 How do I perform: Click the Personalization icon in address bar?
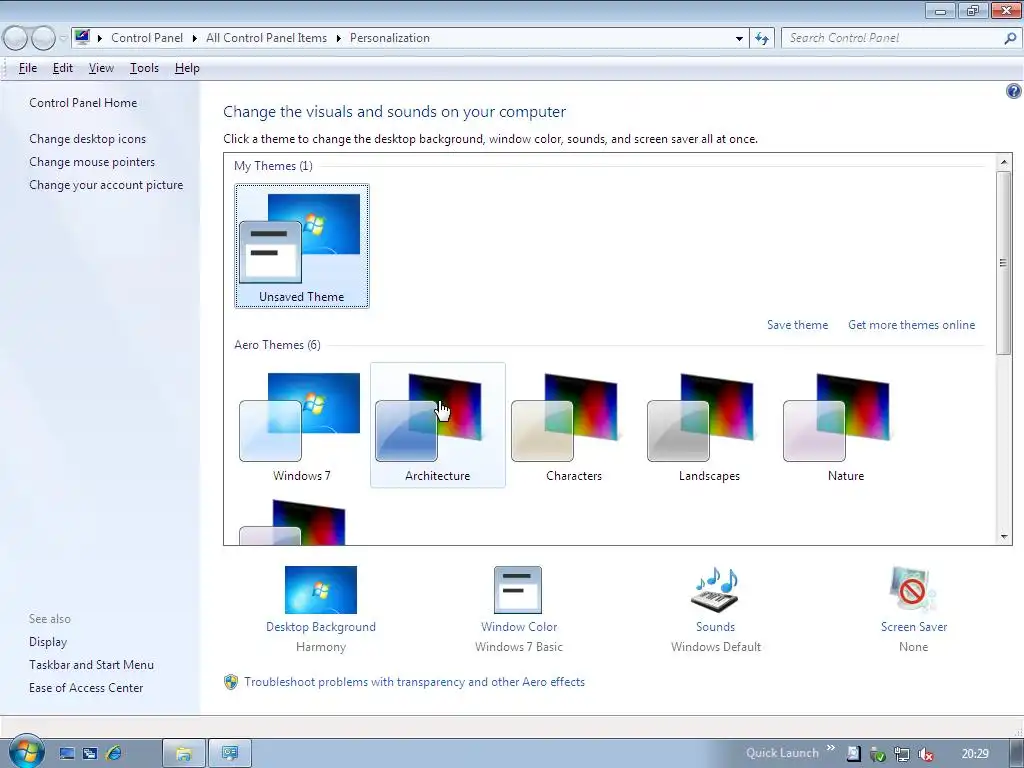82,37
